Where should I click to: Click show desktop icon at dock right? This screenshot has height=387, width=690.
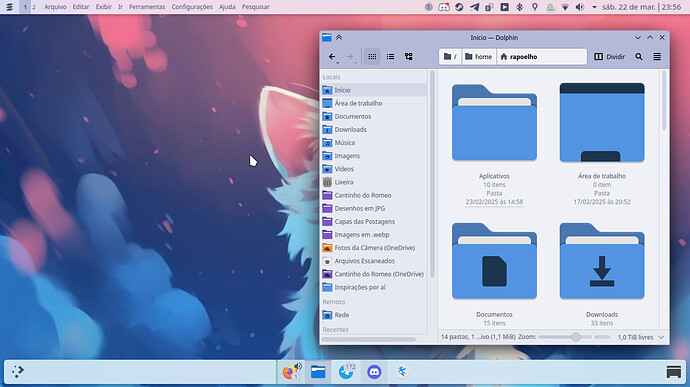(x=673, y=372)
